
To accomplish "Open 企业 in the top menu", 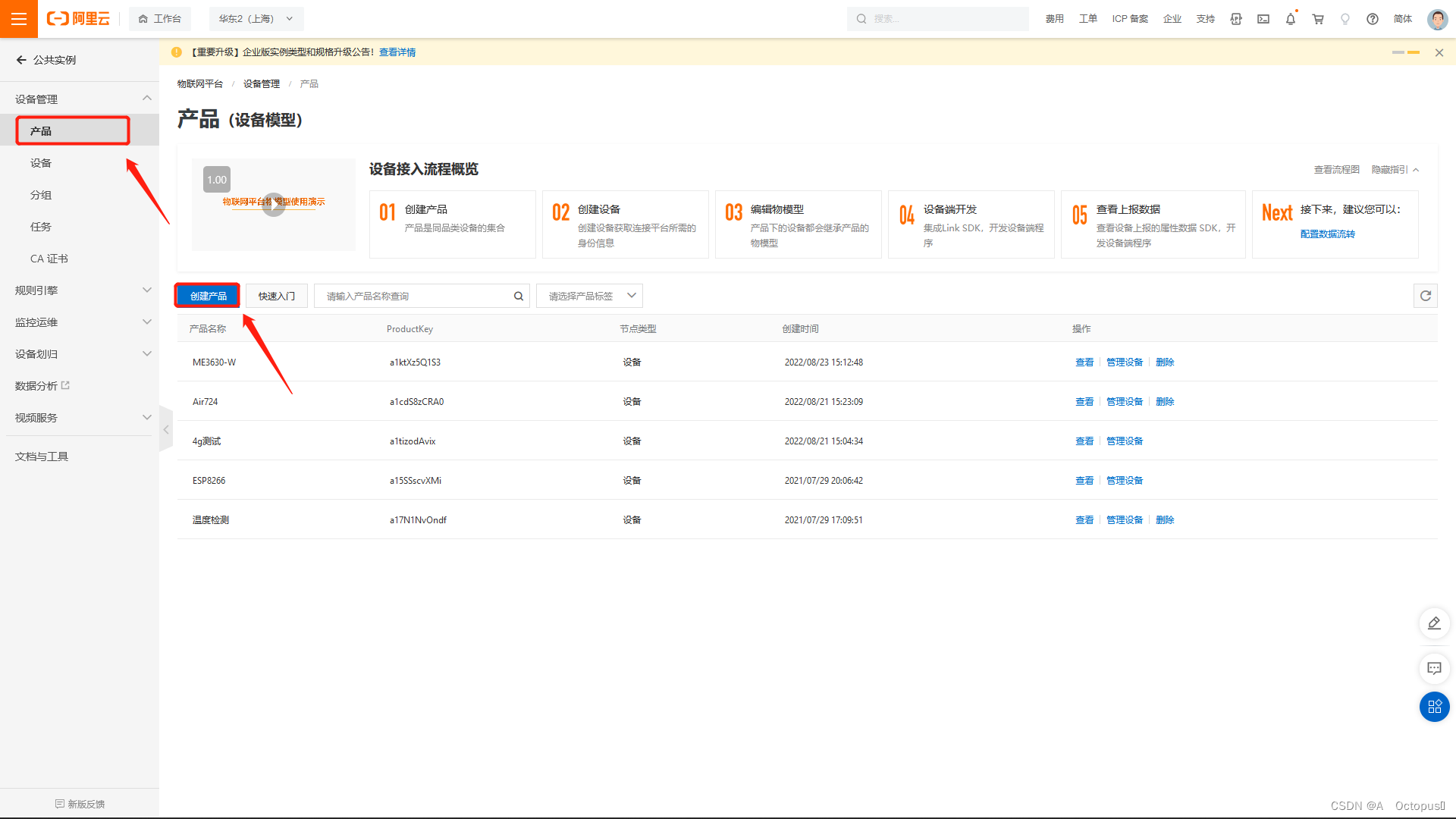I will tap(1172, 19).
